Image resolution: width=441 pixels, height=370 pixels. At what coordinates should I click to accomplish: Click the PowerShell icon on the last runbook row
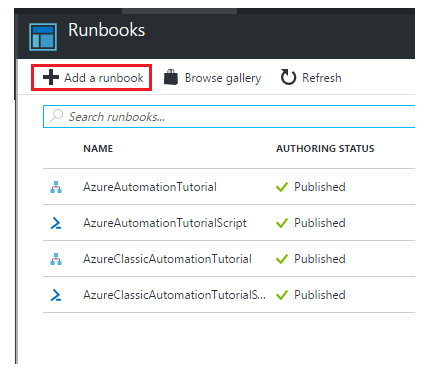(x=56, y=295)
